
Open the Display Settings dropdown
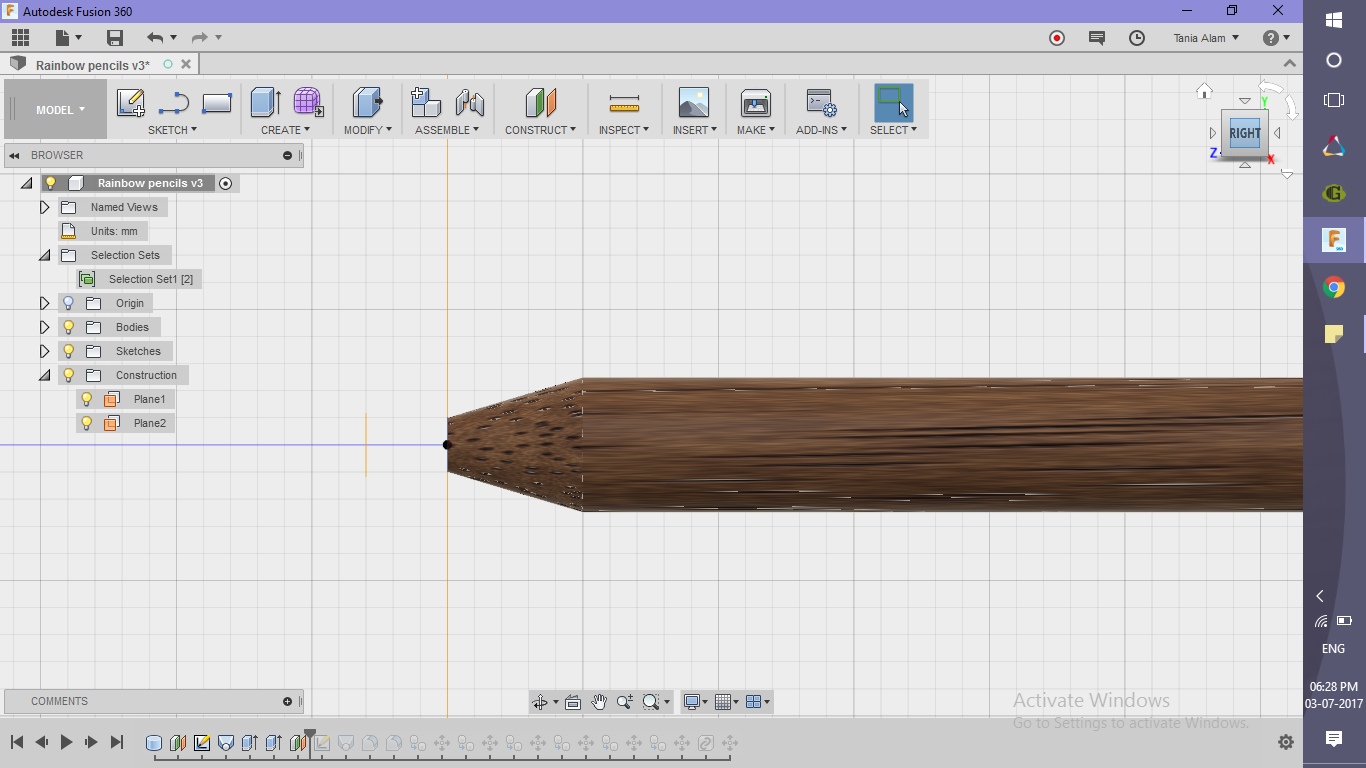click(695, 702)
